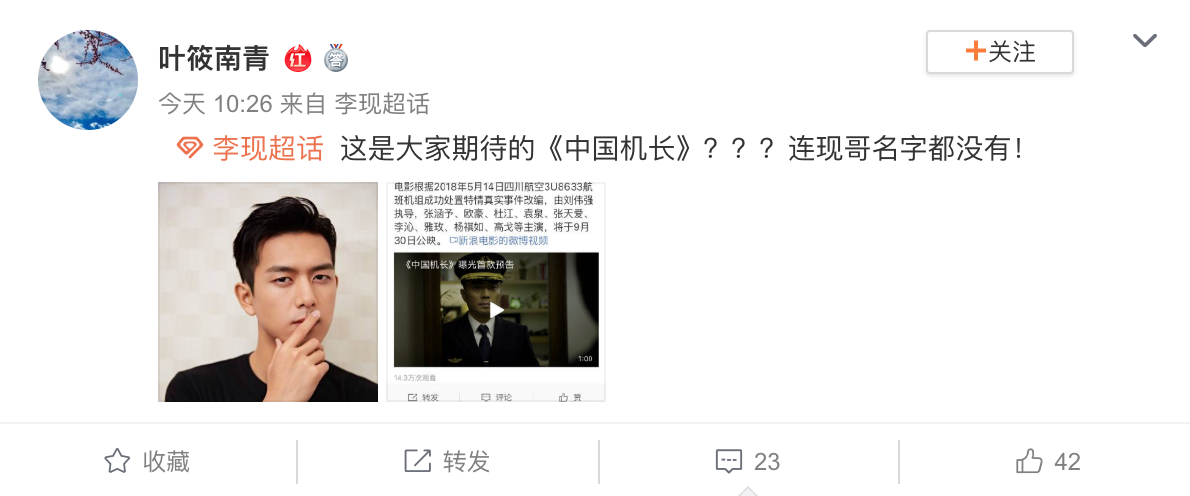Screen dimensions: 1190x496
Task: Follow the user with +关注 button
Action: (x=1000, y=52)
